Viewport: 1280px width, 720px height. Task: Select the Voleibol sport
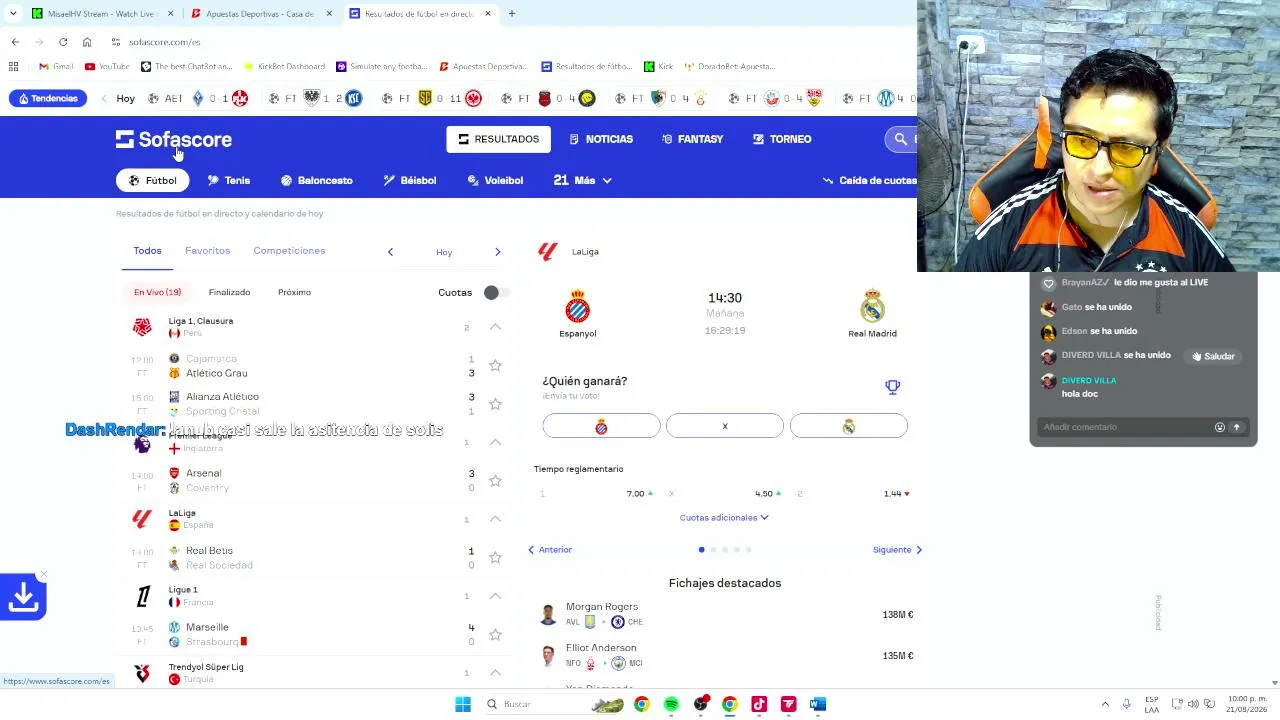[496, 180]
